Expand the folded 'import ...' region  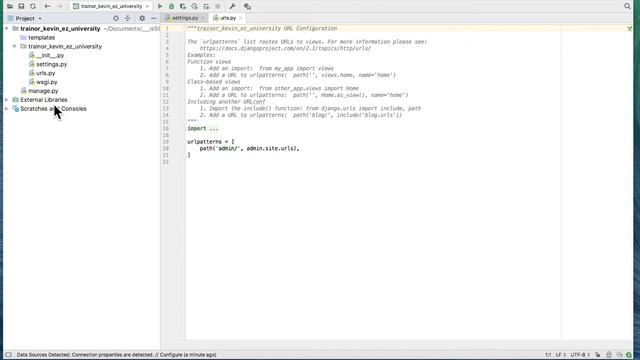[203, 128]
